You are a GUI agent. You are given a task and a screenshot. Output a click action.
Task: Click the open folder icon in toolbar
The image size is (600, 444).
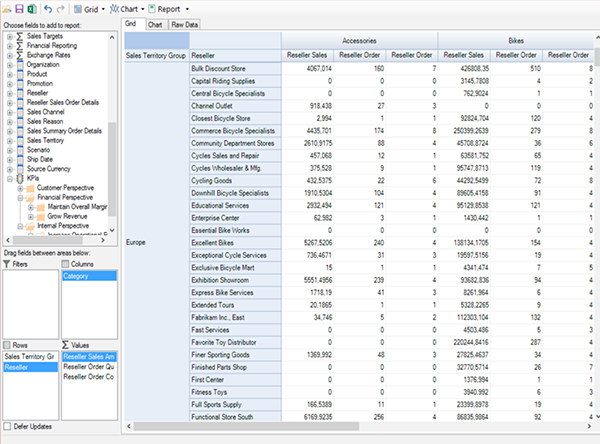tap(7, 9)
